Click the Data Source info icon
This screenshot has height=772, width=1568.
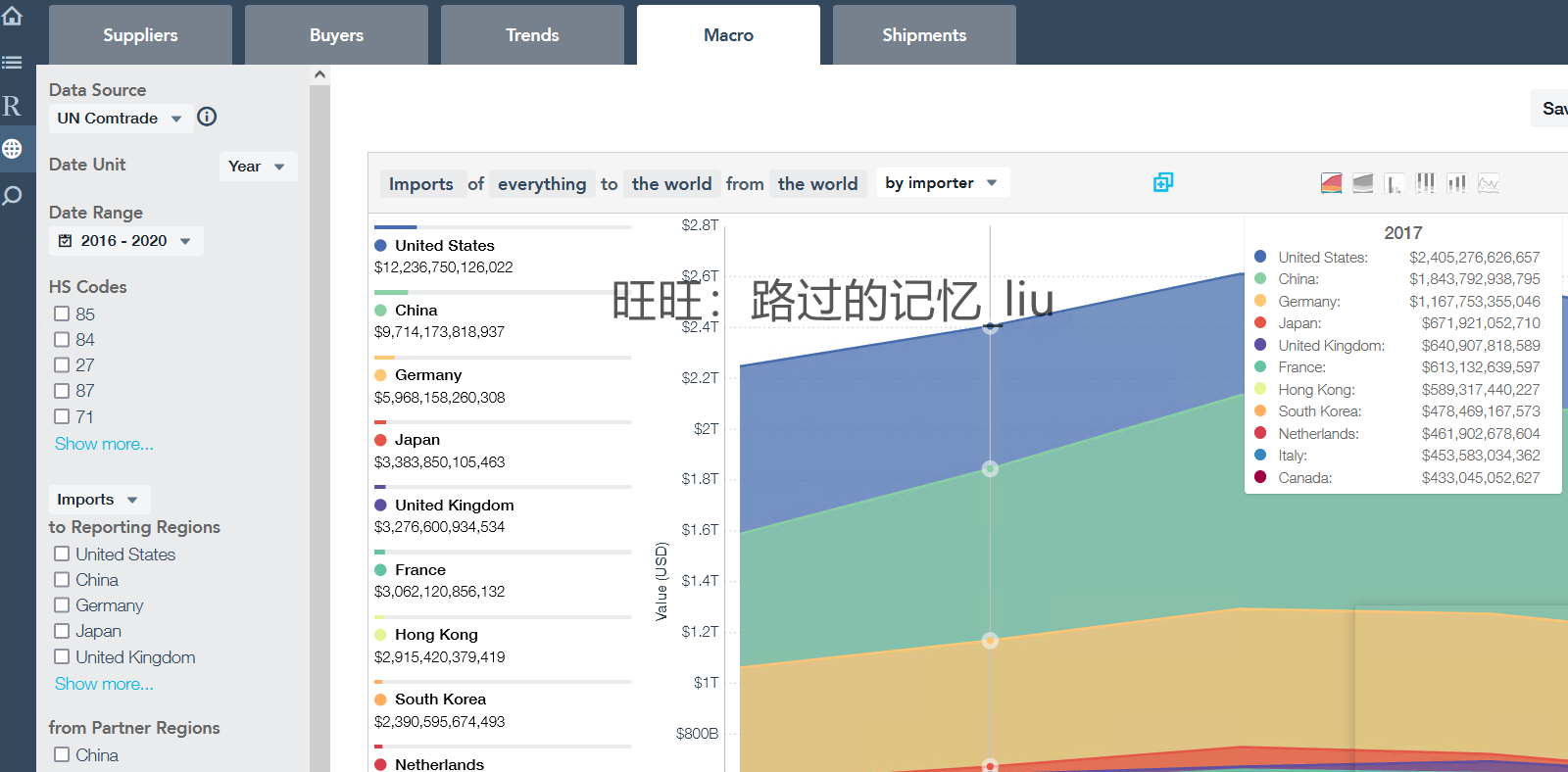207,117
